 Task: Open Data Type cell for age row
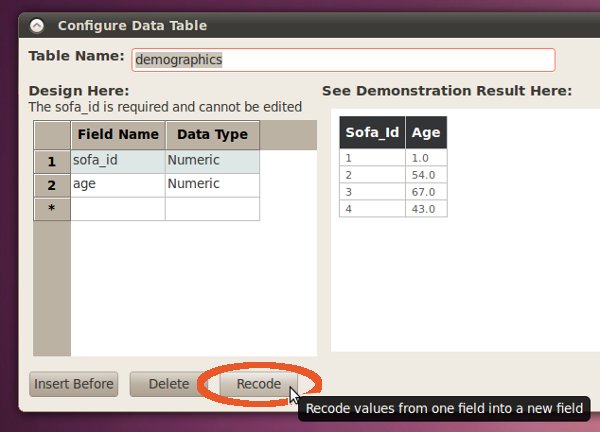click(x=212, y=185)
